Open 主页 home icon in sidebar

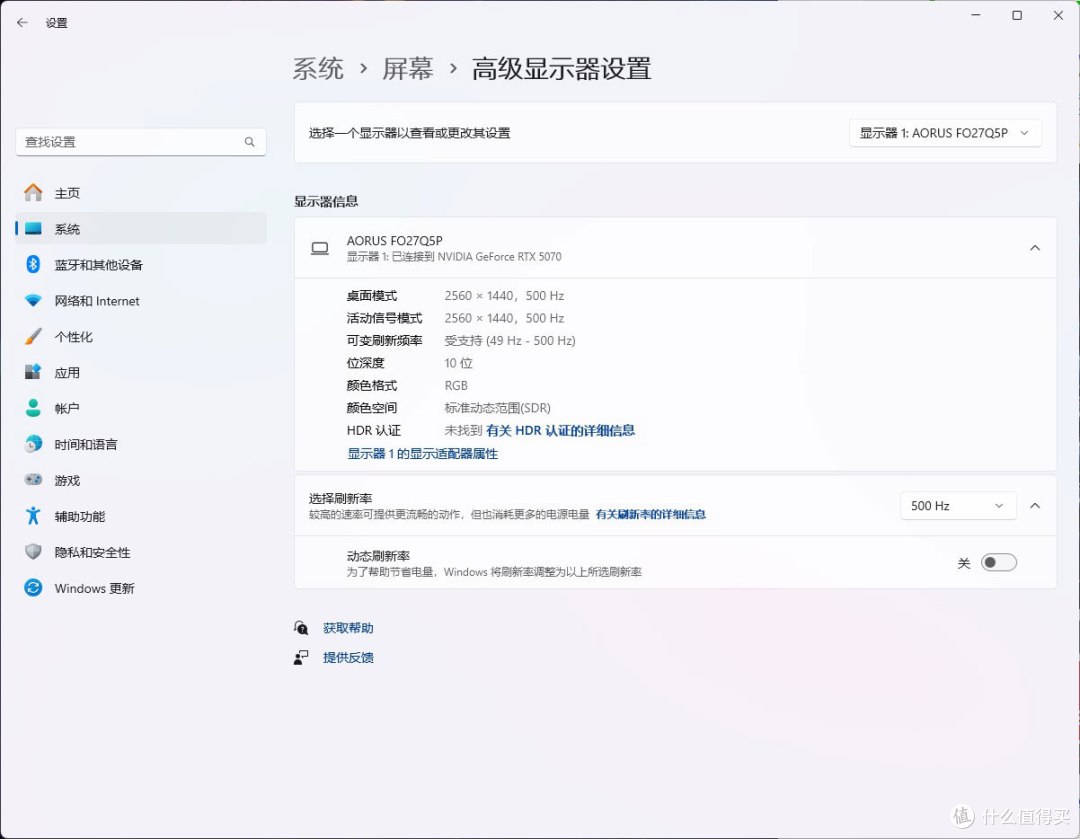[x=33, y=193]
